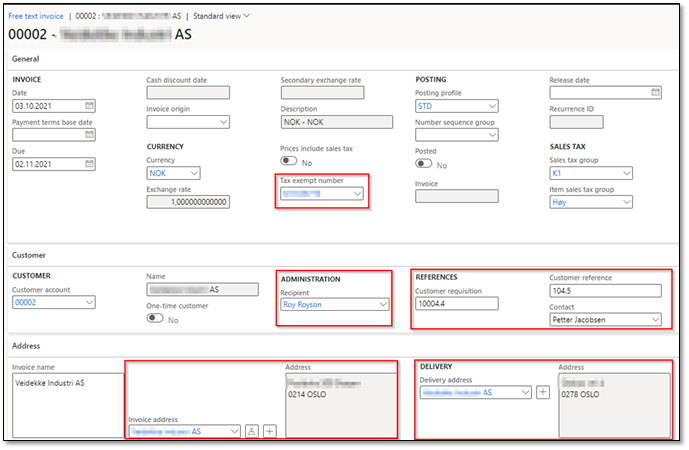Toggle the One-time customer switch
The height and width of the screenshot is (450, 689).
(x=156, y=318)
